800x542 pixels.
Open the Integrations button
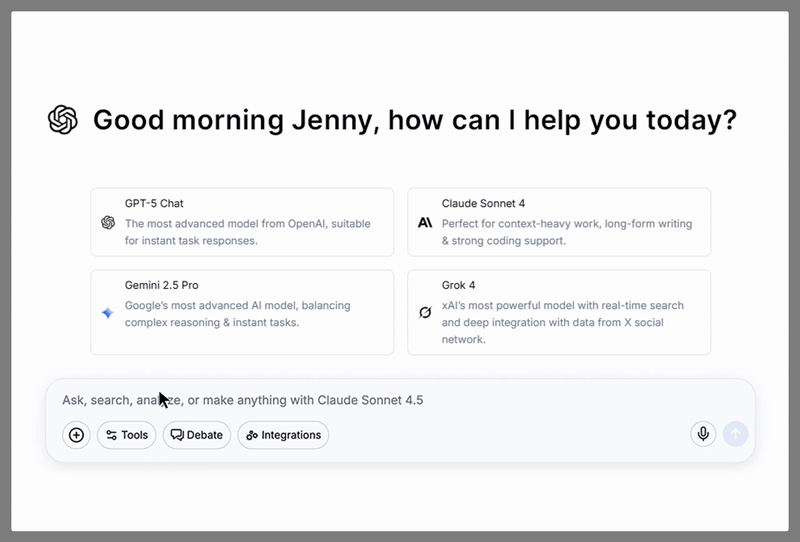pyautogui.click(x=283, y=435)
